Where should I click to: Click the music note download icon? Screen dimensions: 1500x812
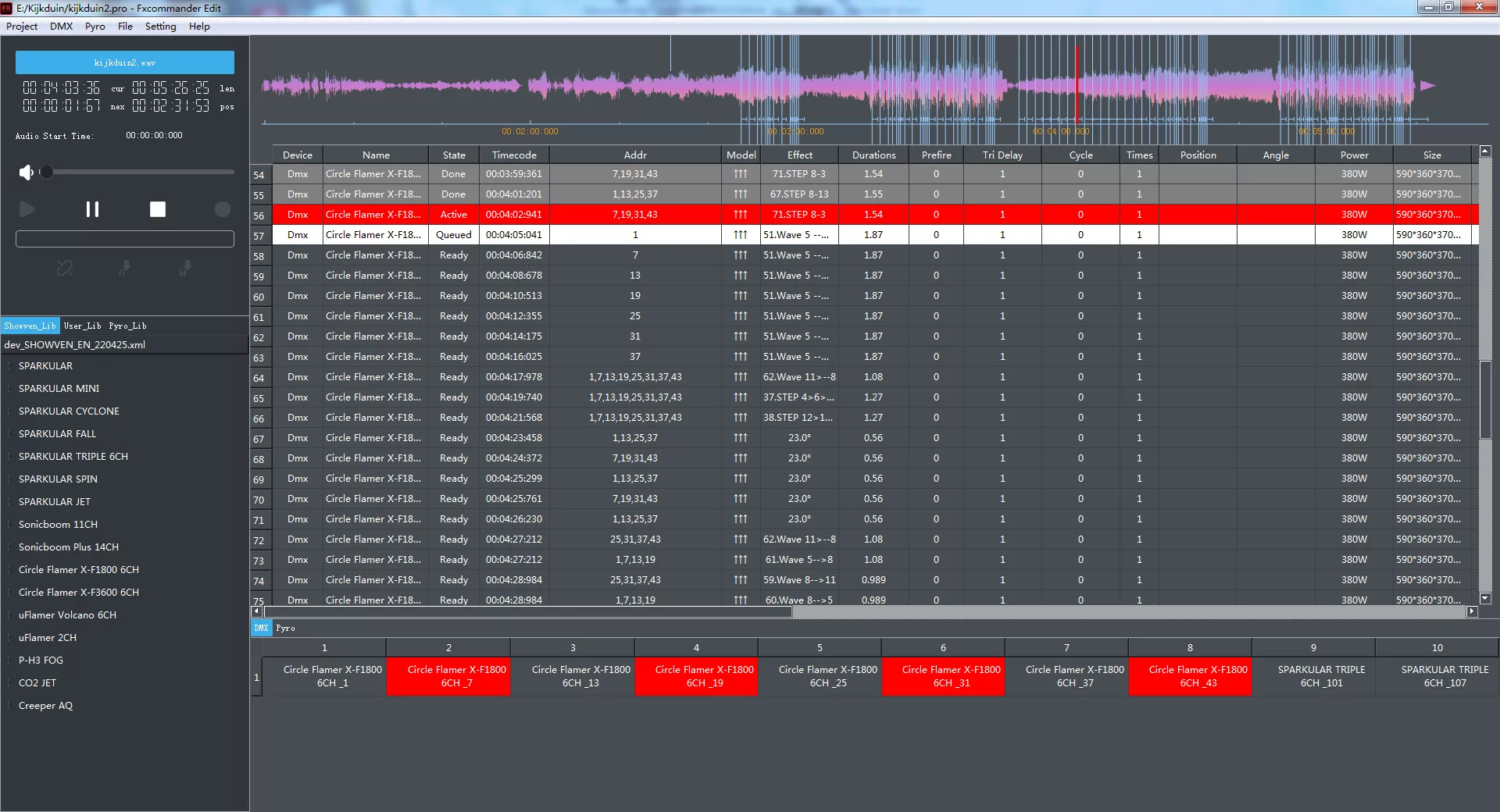click(x=124, y=269)
